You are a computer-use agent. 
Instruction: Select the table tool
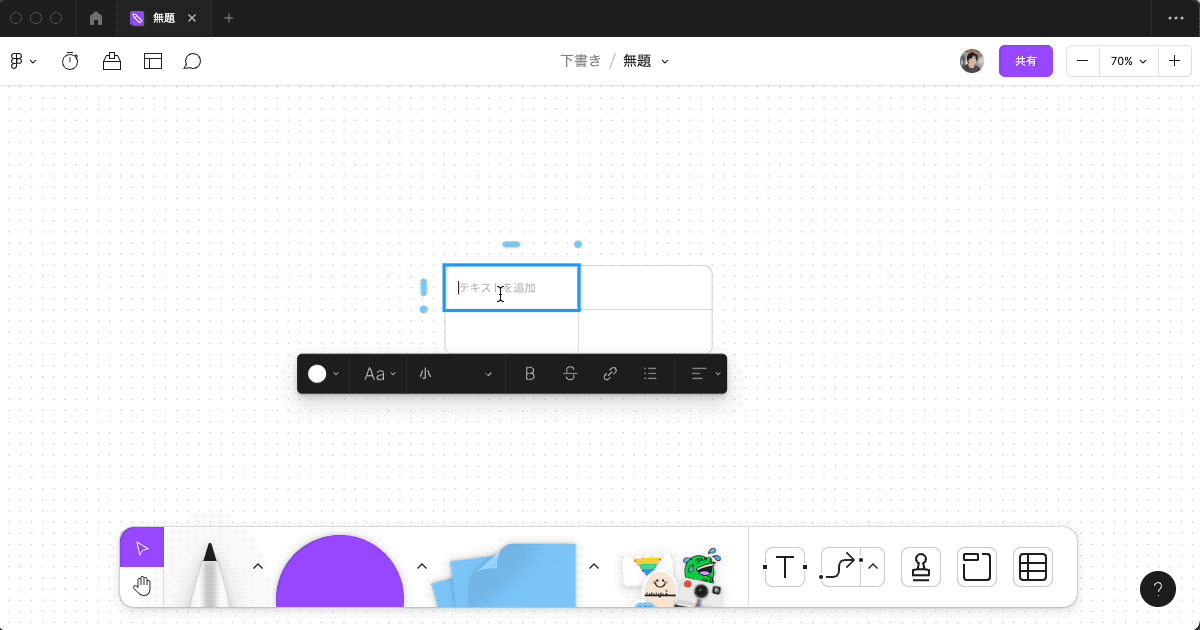1033,567
